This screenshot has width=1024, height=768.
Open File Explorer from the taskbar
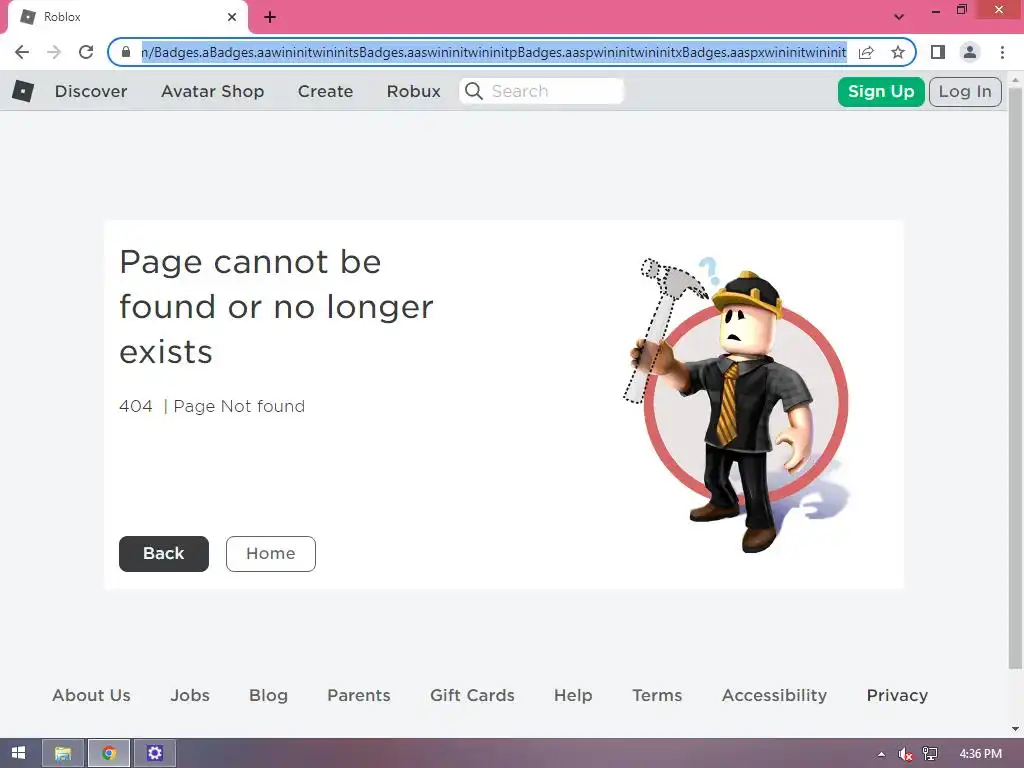click(x=63, y=753)
